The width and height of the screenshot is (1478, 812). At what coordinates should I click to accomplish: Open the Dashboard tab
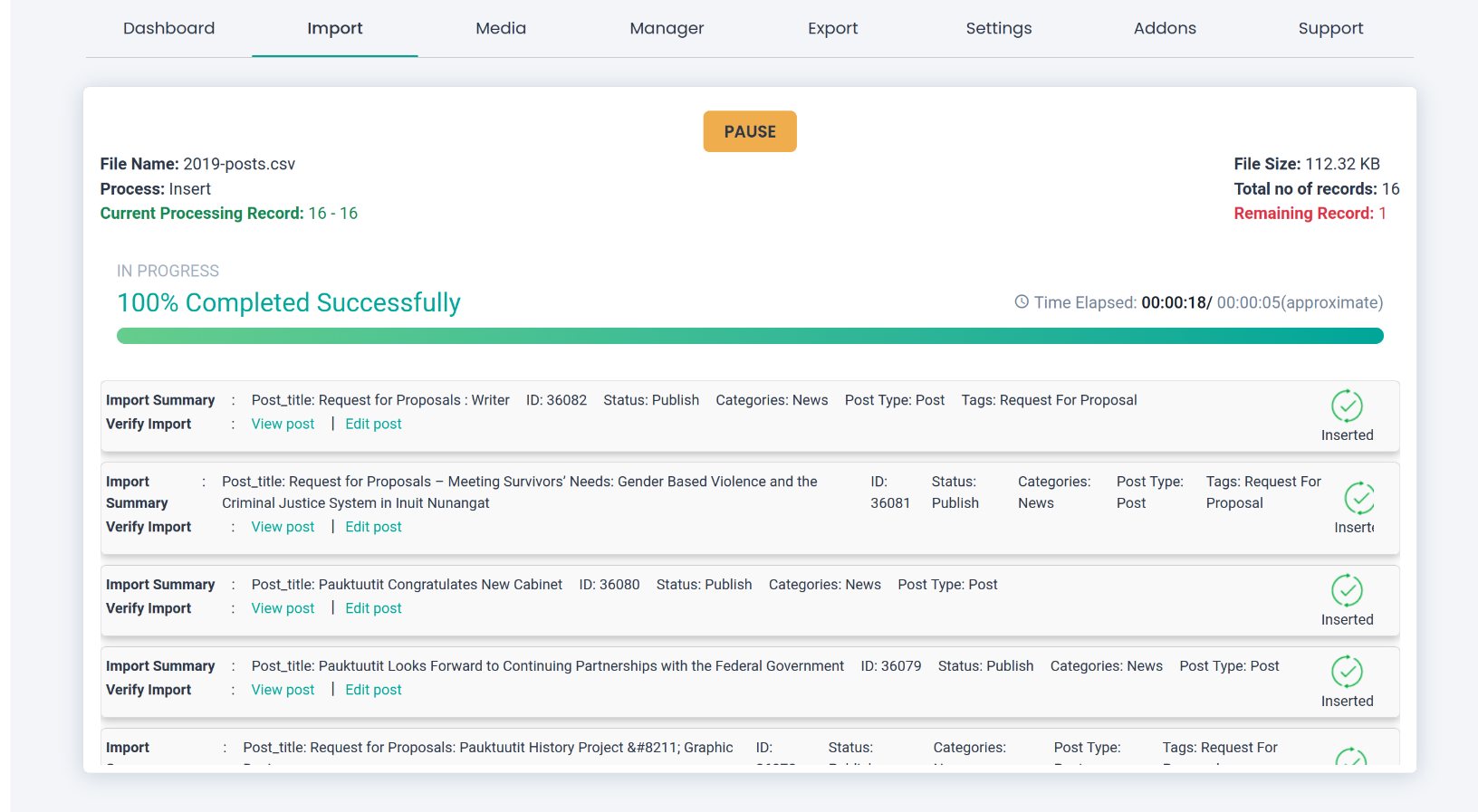(168, 28)
